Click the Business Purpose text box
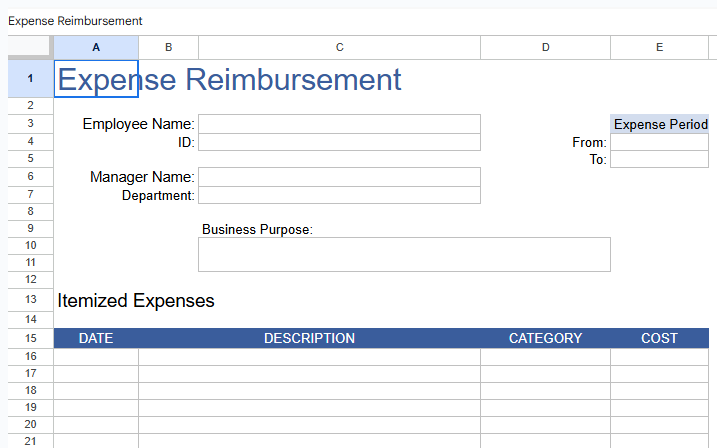The width and height of the screenshot is (717, 448). point(404,254)
